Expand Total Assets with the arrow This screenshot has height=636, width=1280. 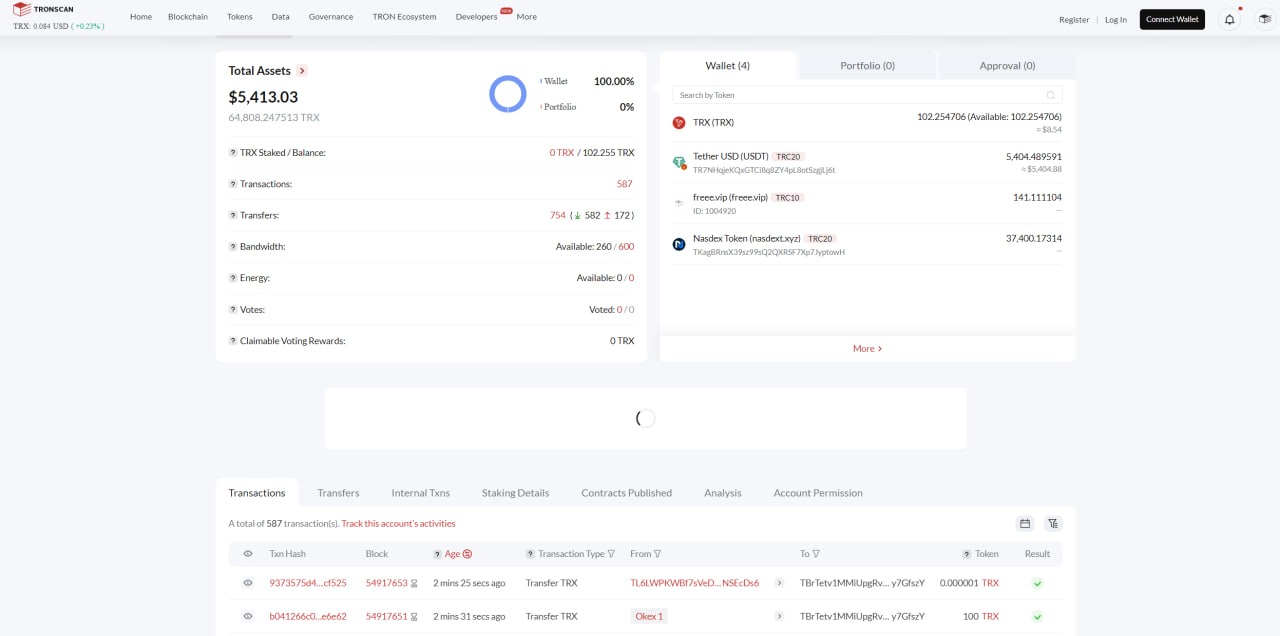click(x=302, y=71)
